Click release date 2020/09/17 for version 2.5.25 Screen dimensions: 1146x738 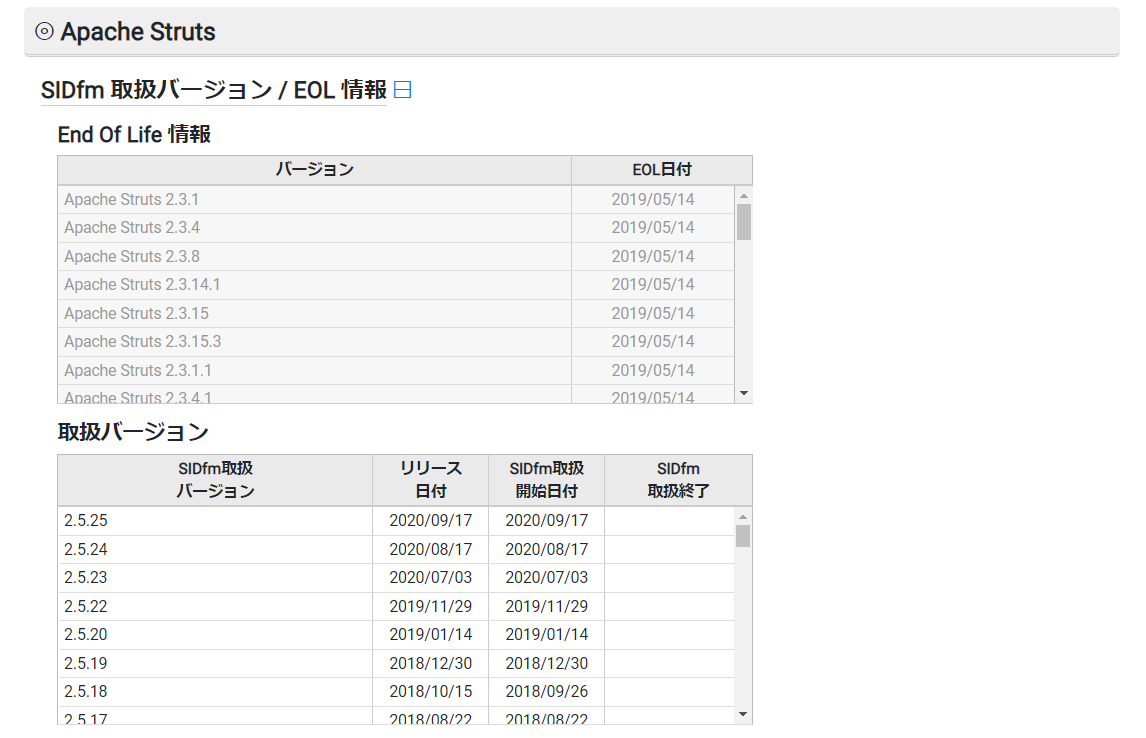tap(430, 521)
